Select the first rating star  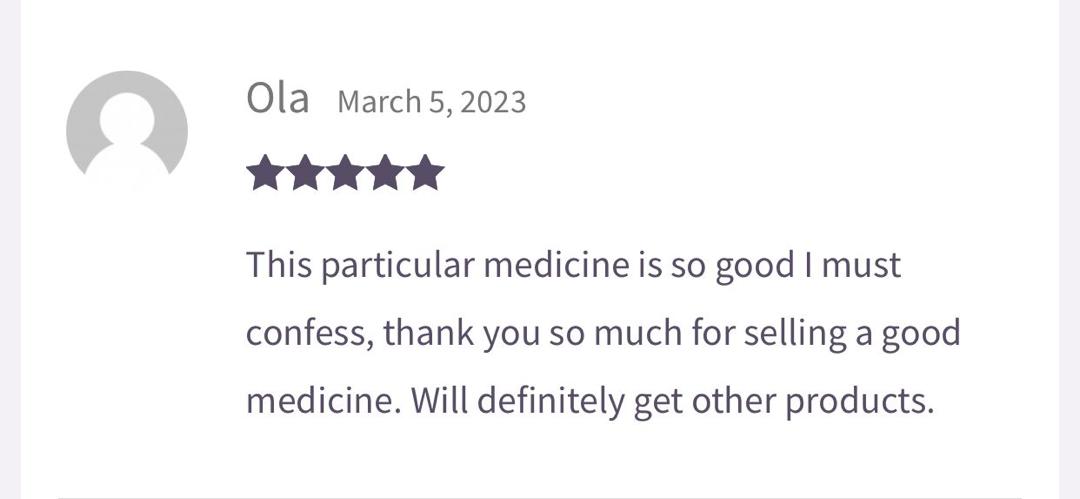coord(265,173)
